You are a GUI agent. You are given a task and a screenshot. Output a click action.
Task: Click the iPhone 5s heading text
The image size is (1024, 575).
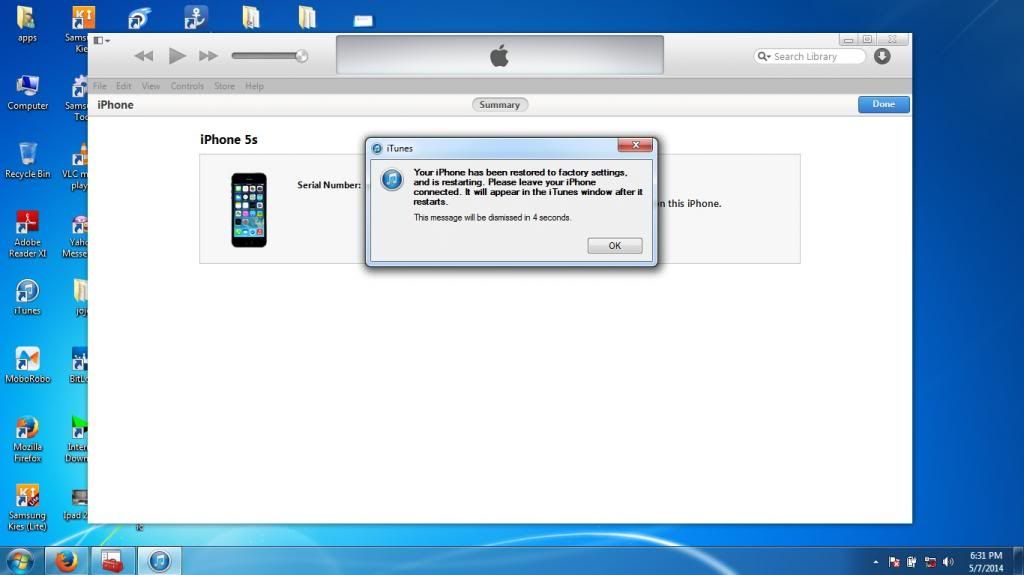click(229, 140)
